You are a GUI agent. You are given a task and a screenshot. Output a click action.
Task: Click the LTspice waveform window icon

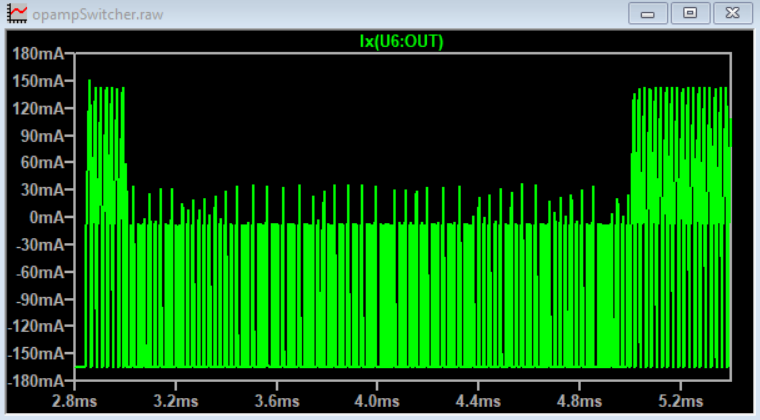[x=17, y=14]
